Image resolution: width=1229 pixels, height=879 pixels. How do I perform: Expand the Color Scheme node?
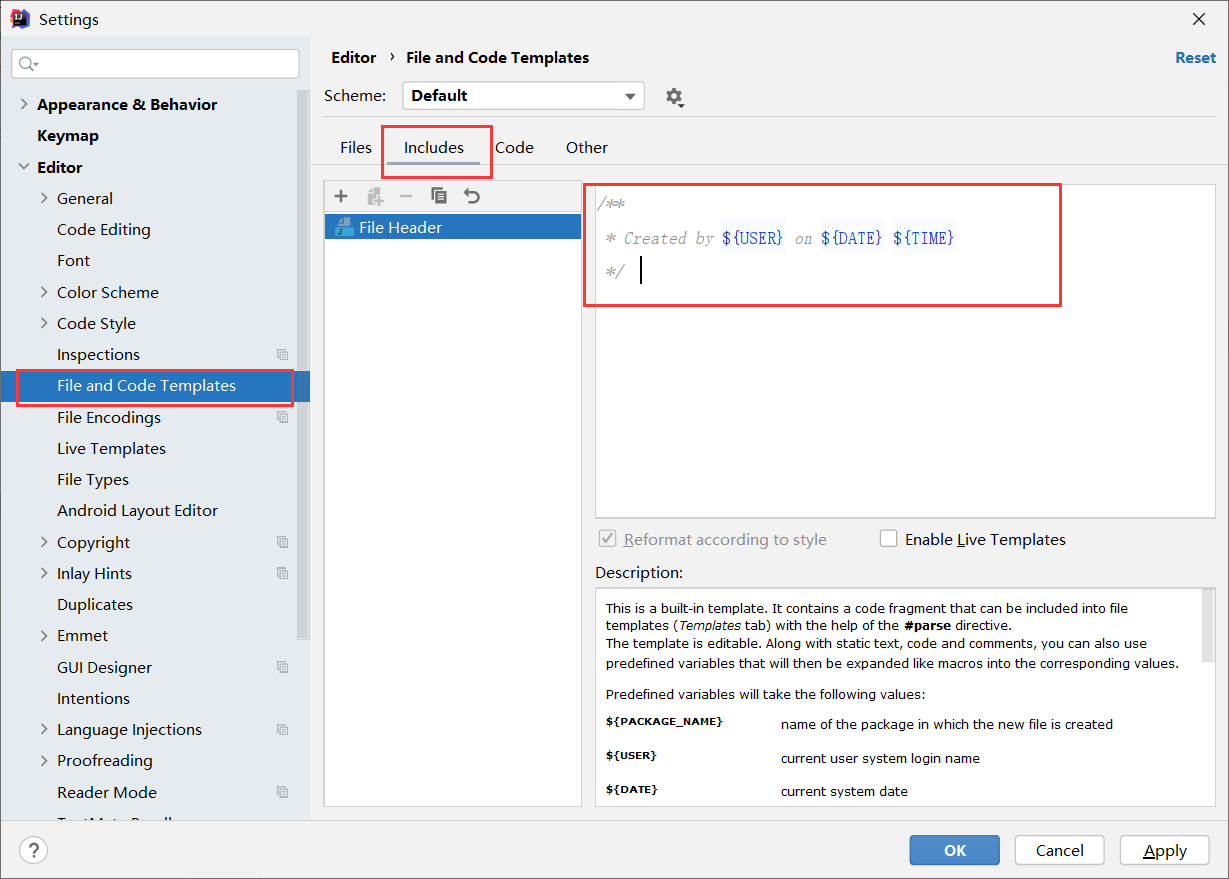click(x=44, y=292)
